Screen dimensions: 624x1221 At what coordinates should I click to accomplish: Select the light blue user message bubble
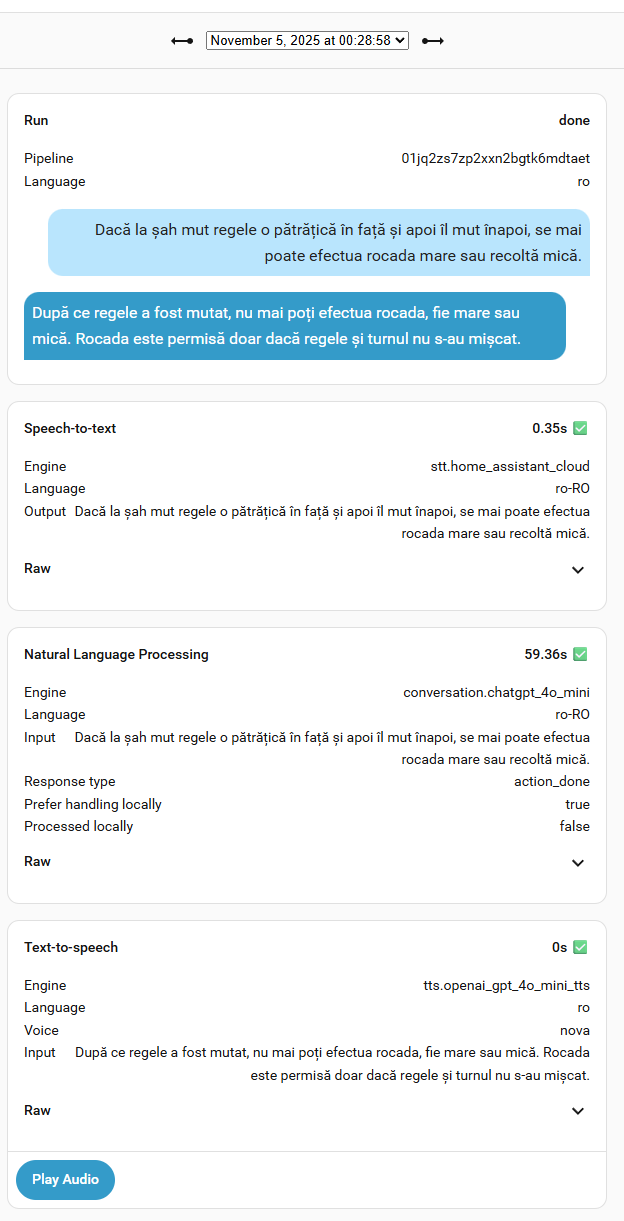click(319, 243)
